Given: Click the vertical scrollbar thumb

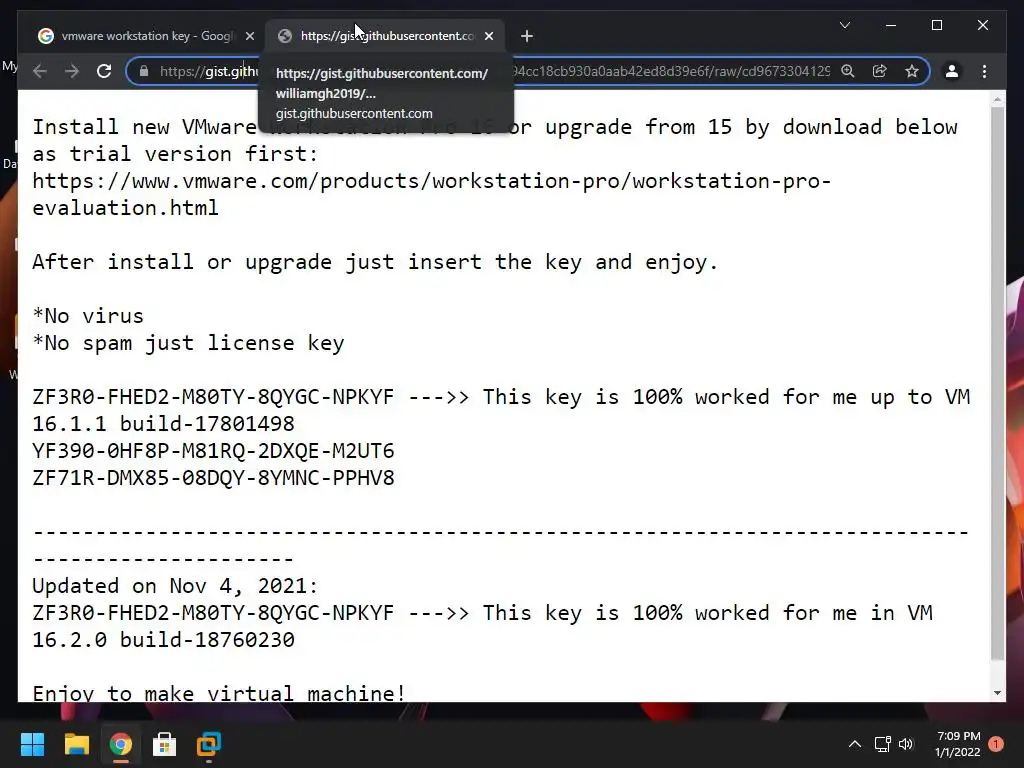Looking at the screenshot, I should tap(997, 383).
